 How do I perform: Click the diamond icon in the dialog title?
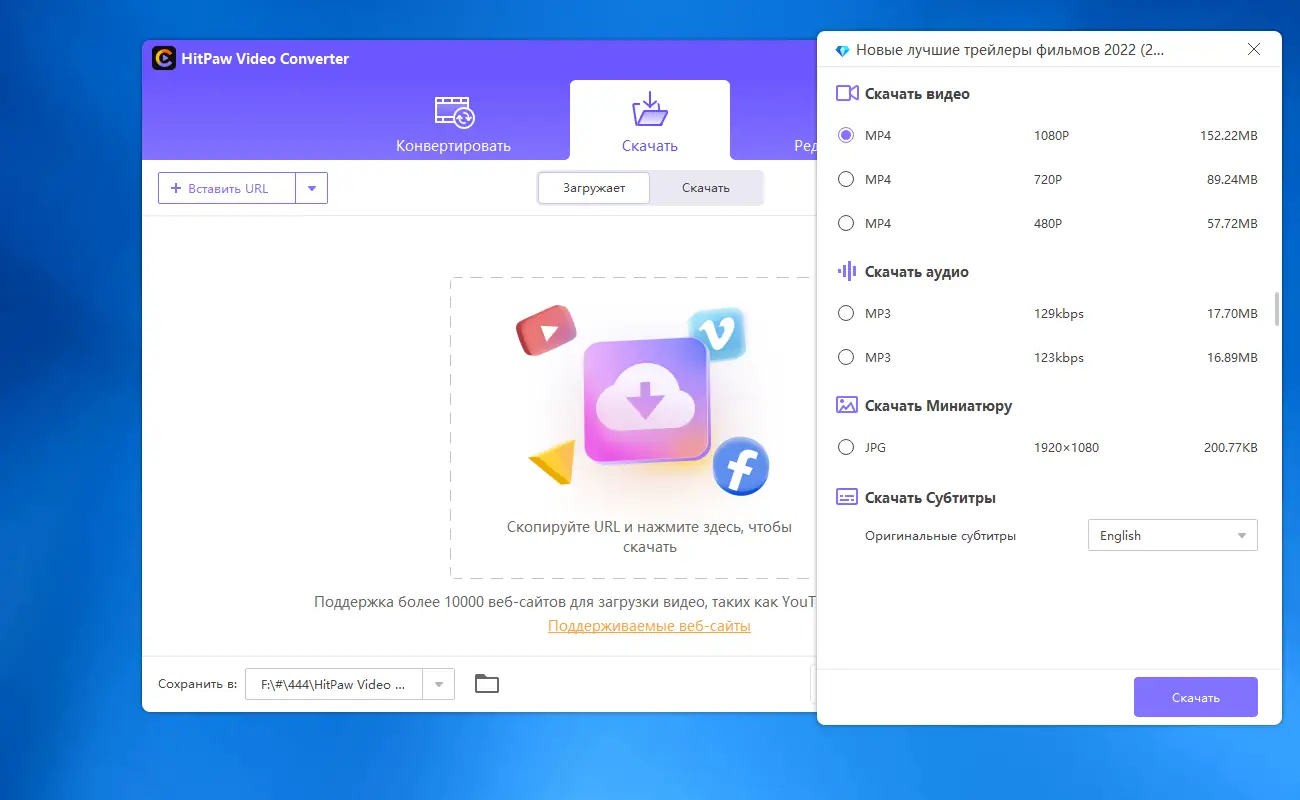click(x=842, y=50)
